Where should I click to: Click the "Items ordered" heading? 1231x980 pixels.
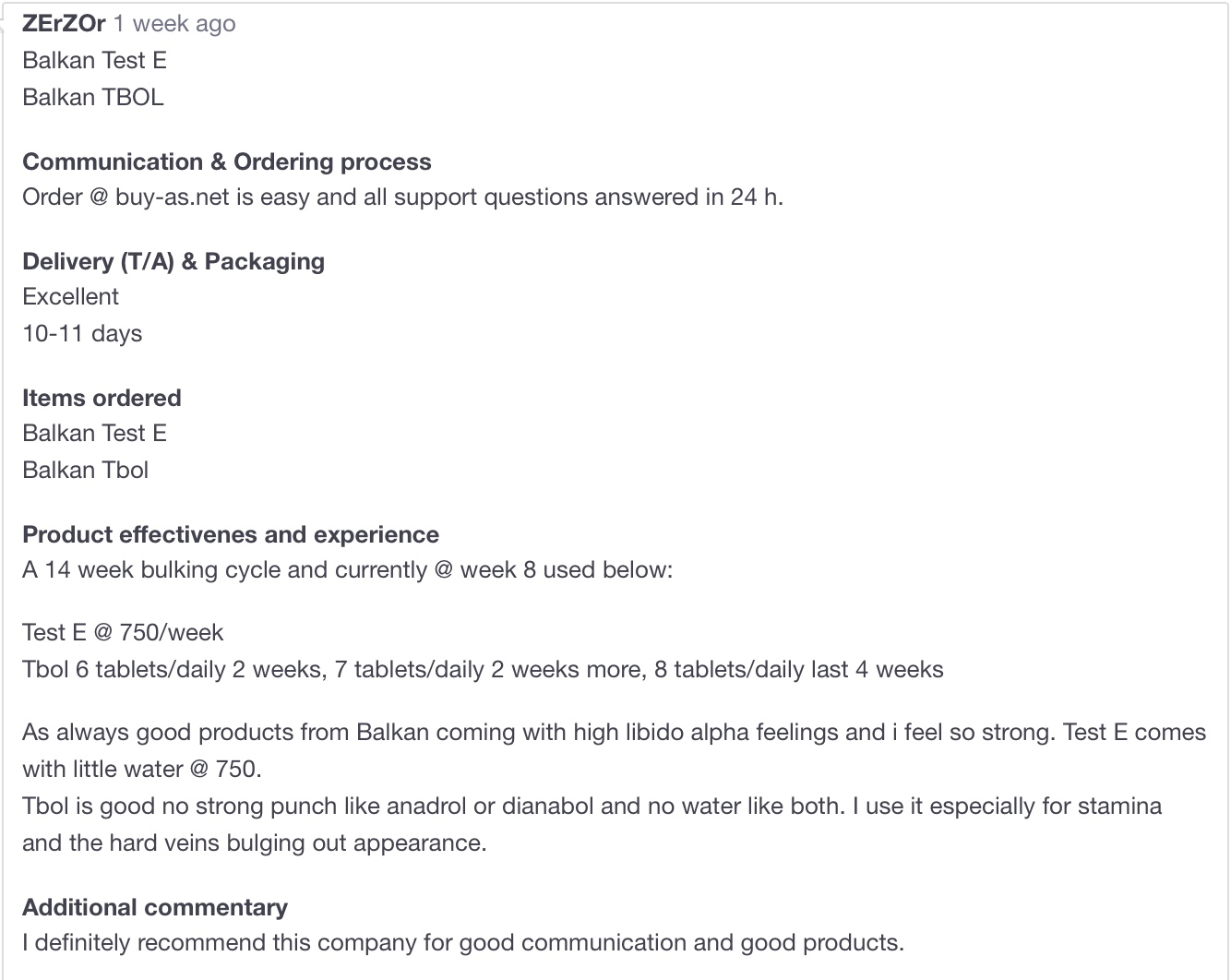click(x=102, y=399)
